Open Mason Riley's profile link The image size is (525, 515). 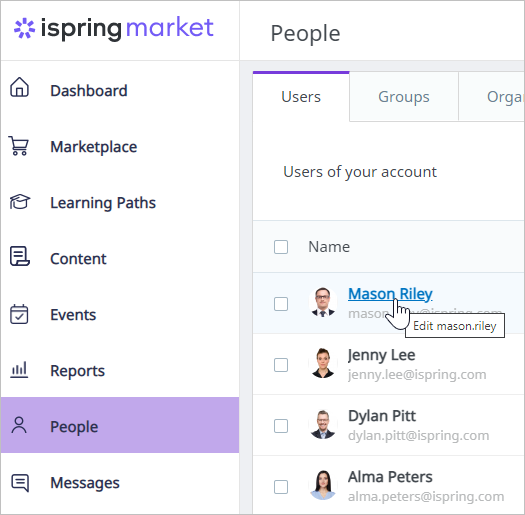pyautogui.click(x=390, y=294)
